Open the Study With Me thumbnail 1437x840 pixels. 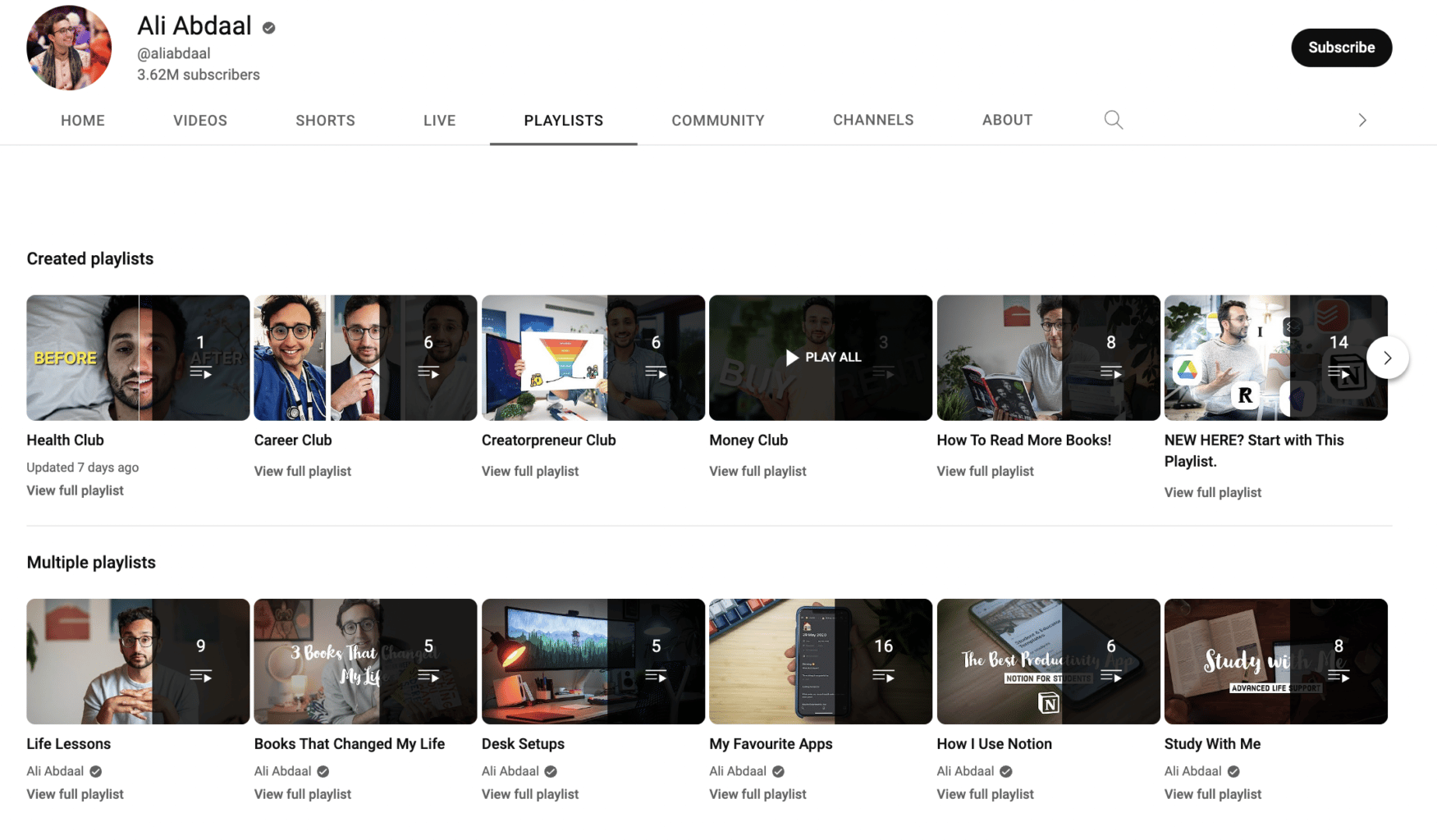pos(1275,661)
